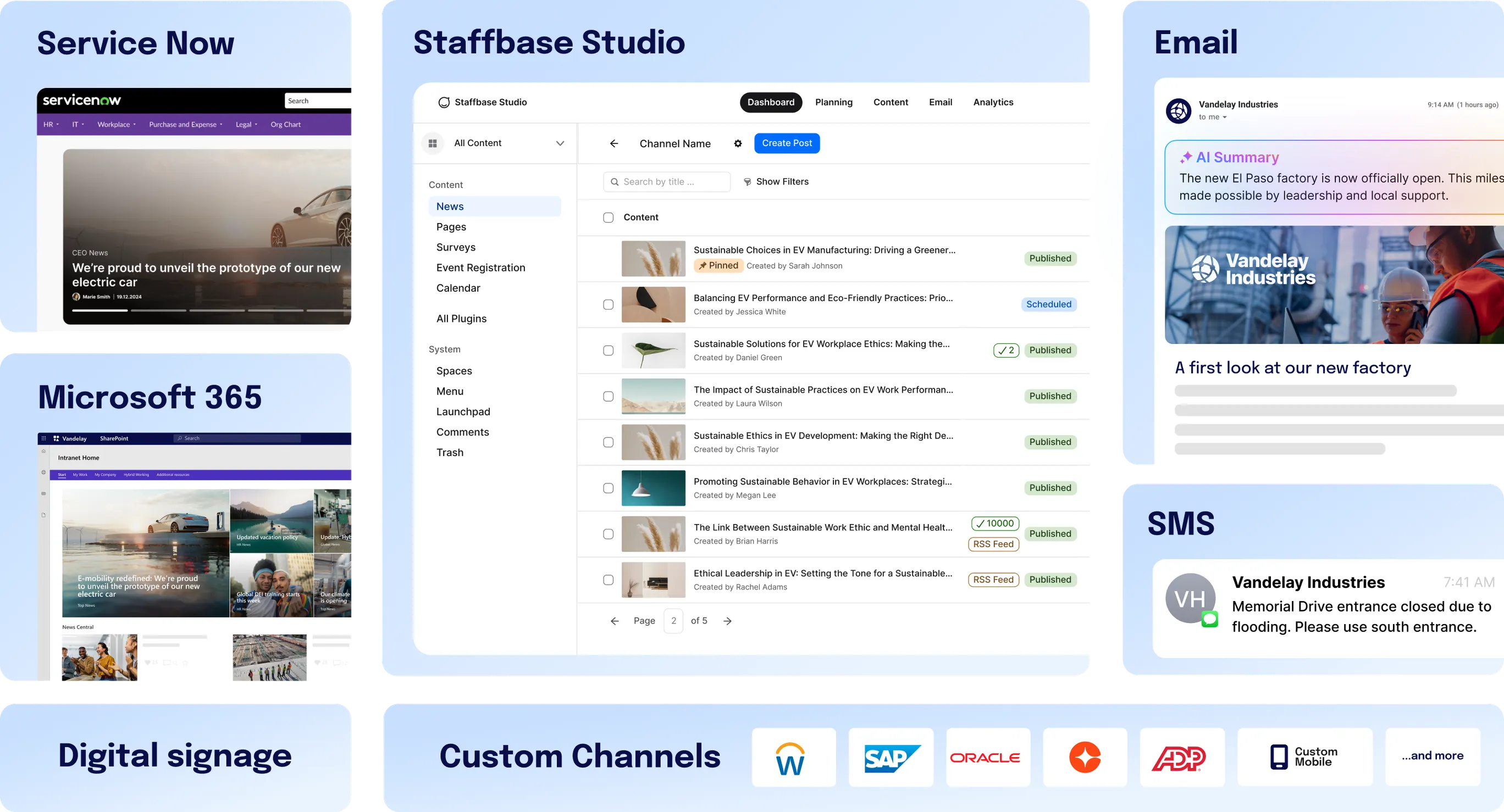The height and width of the screenshot is (812, 1504).
Task: Open the Workday custom channel tile
Action: 793,757
